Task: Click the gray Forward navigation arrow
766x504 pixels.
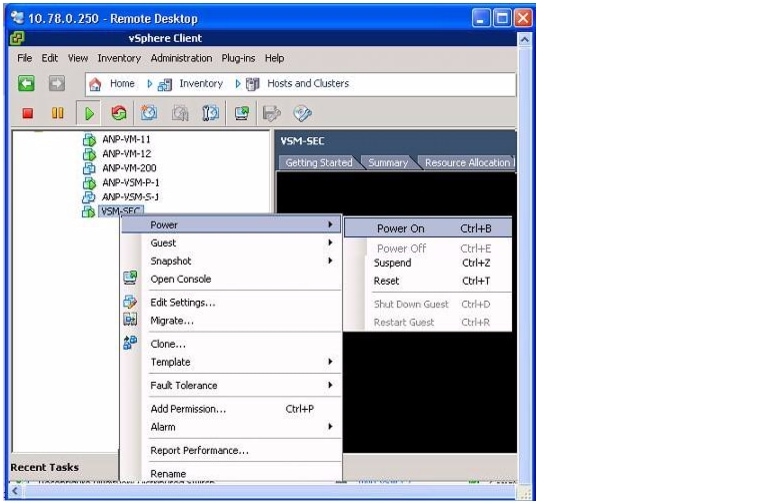Action: tap(57, 84)
